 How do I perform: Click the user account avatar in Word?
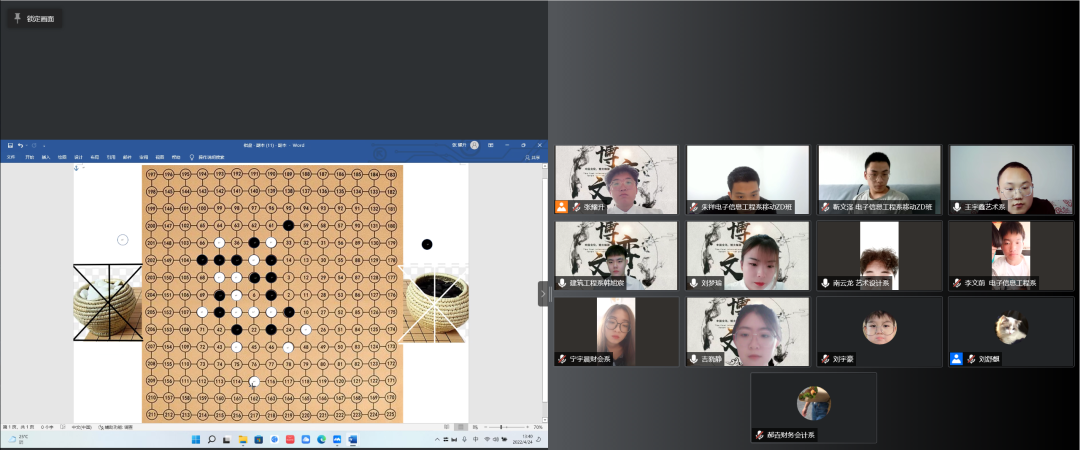[475, 145]
